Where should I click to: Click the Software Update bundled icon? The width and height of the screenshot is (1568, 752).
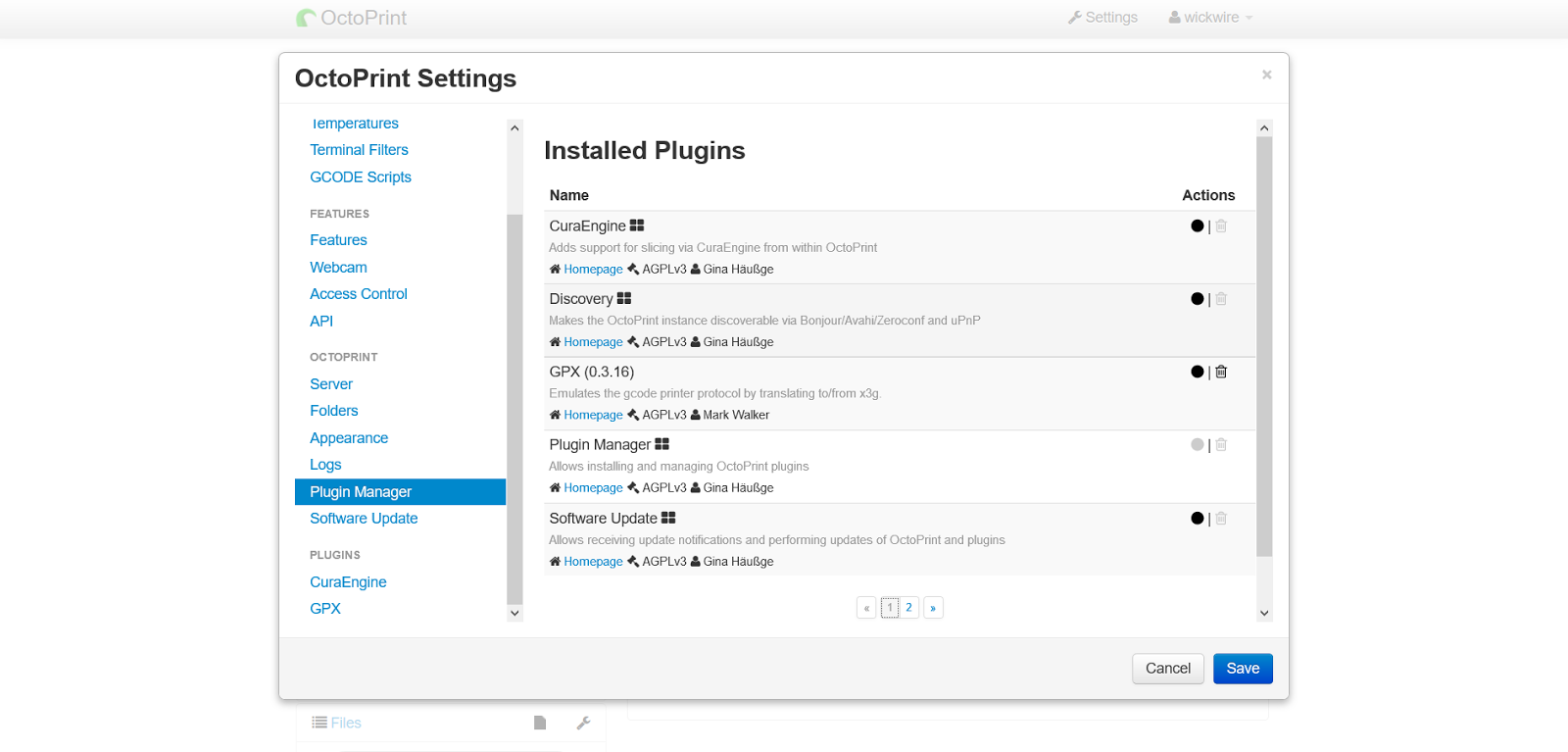668,518
